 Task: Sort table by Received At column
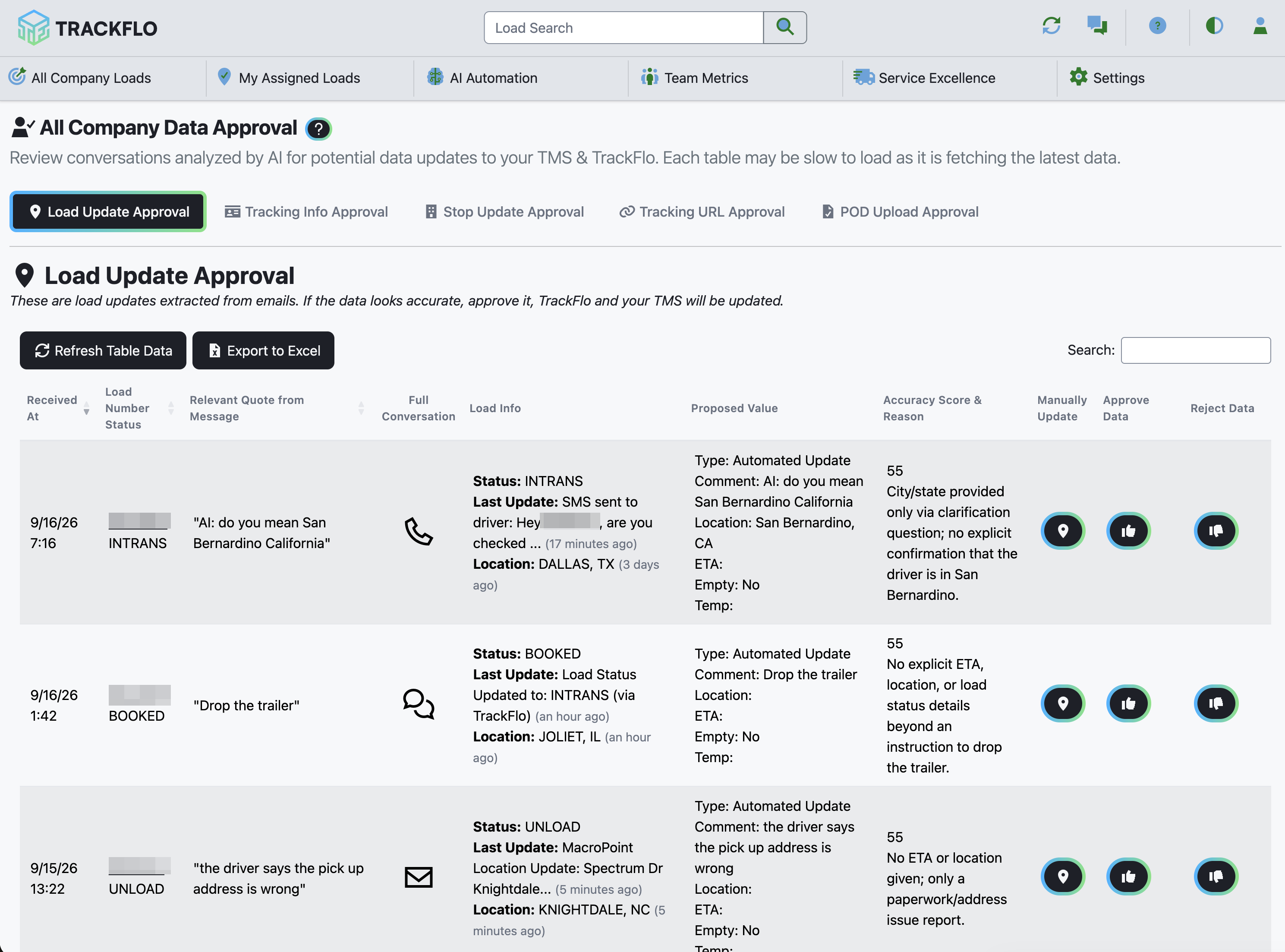coord(58,408)
